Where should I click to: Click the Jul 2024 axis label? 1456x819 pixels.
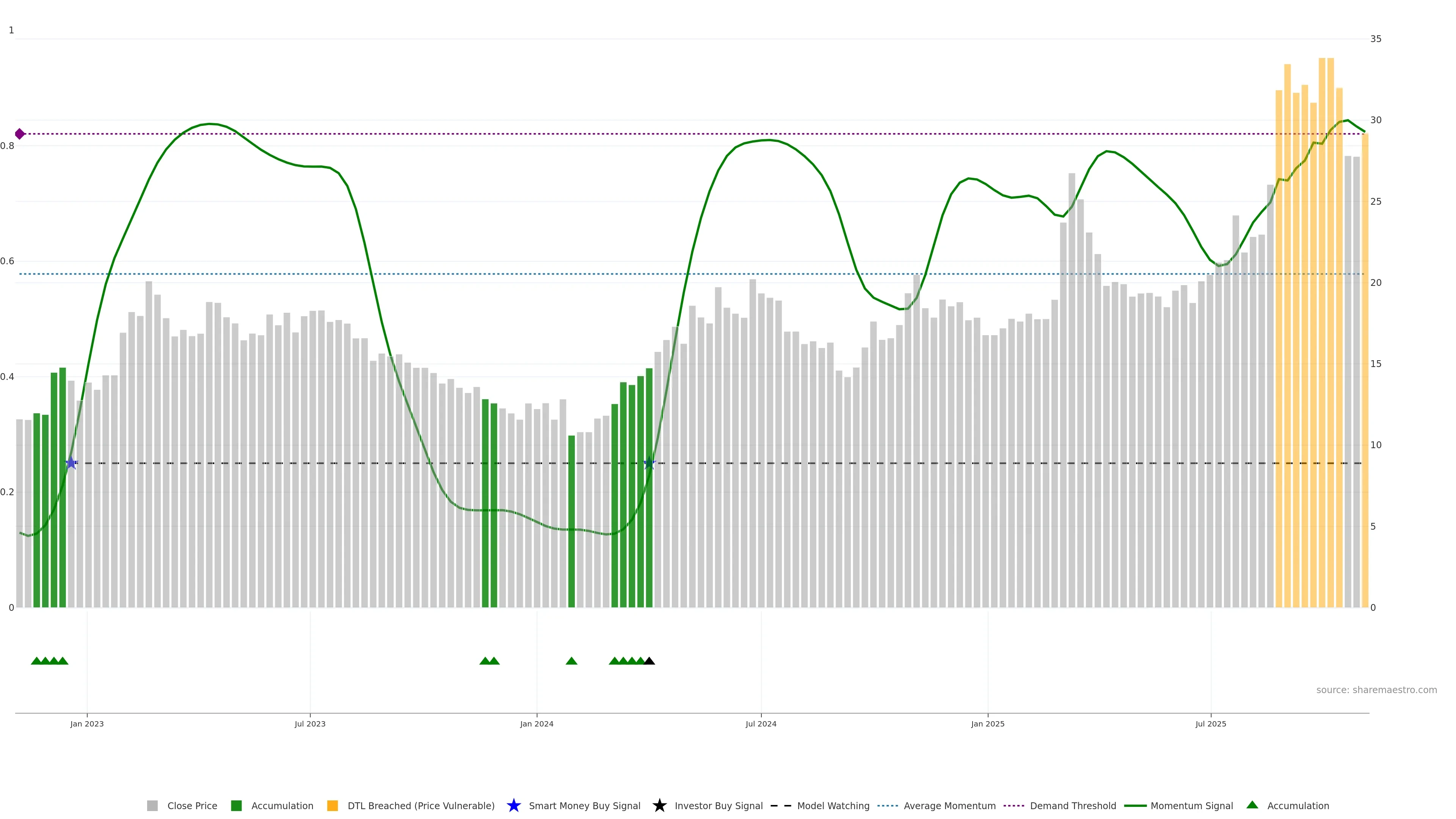(x=761, y=724)
